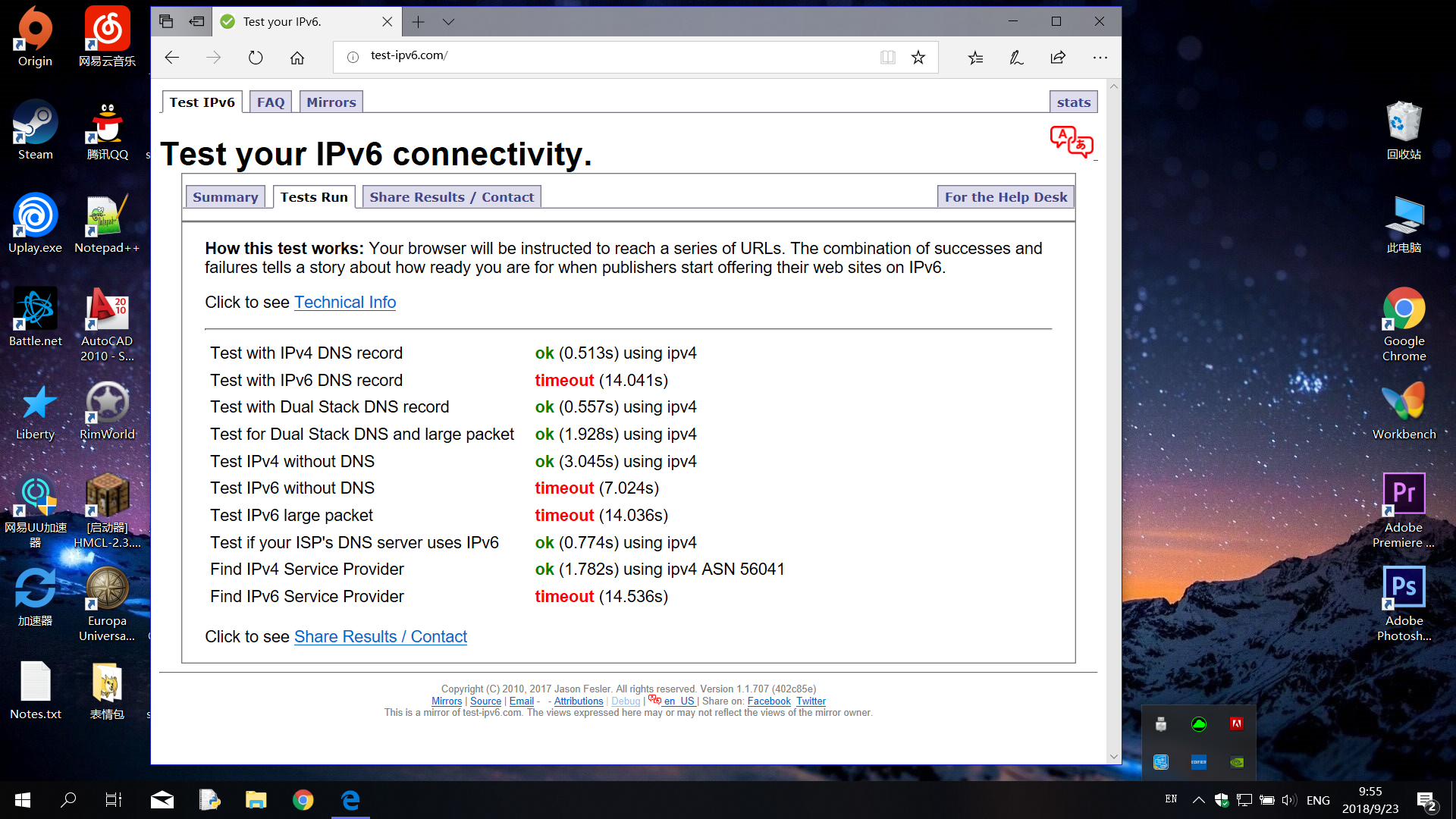Open the Share Results / Contact link

380,636
